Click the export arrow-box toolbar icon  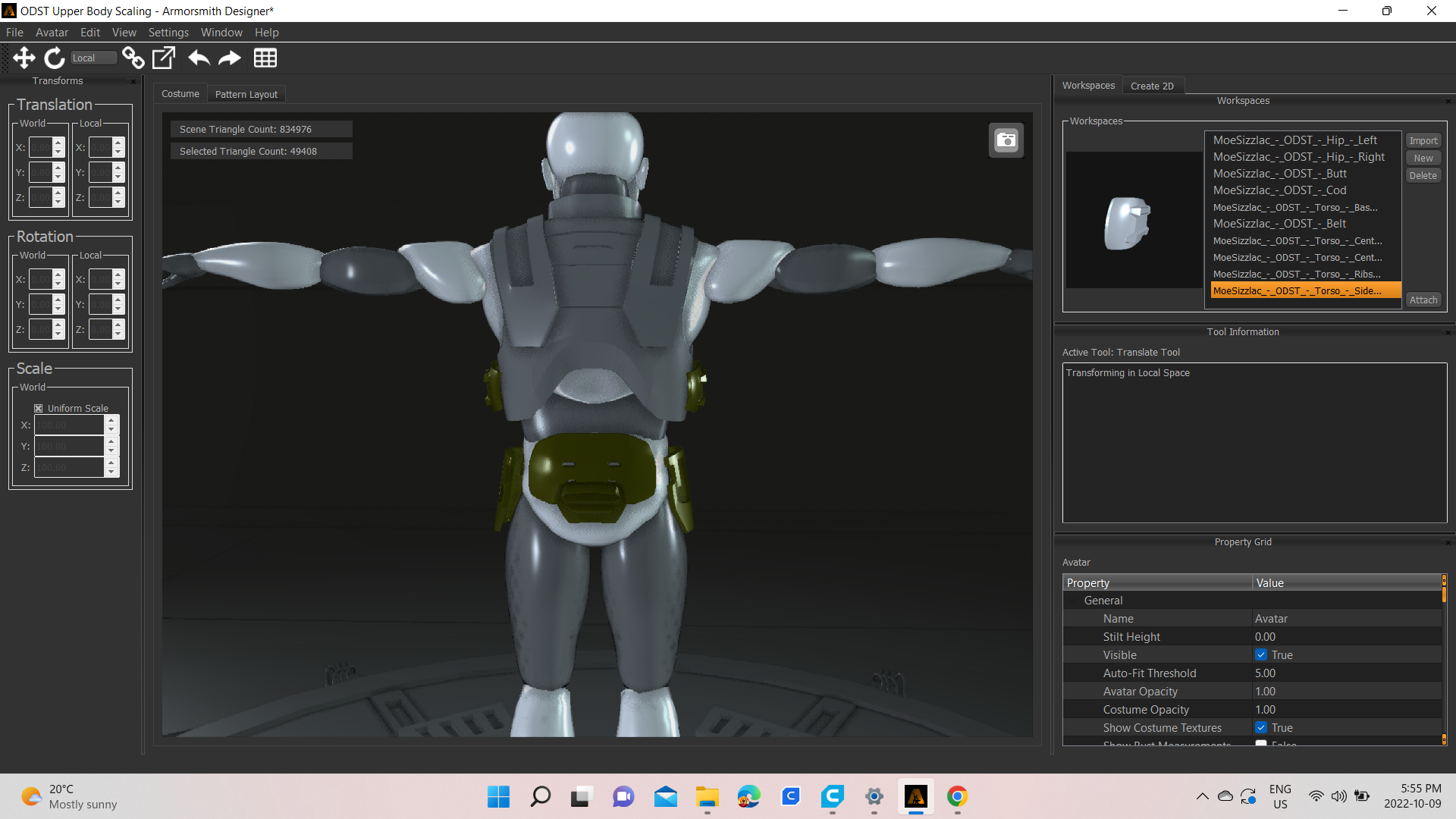164,58
